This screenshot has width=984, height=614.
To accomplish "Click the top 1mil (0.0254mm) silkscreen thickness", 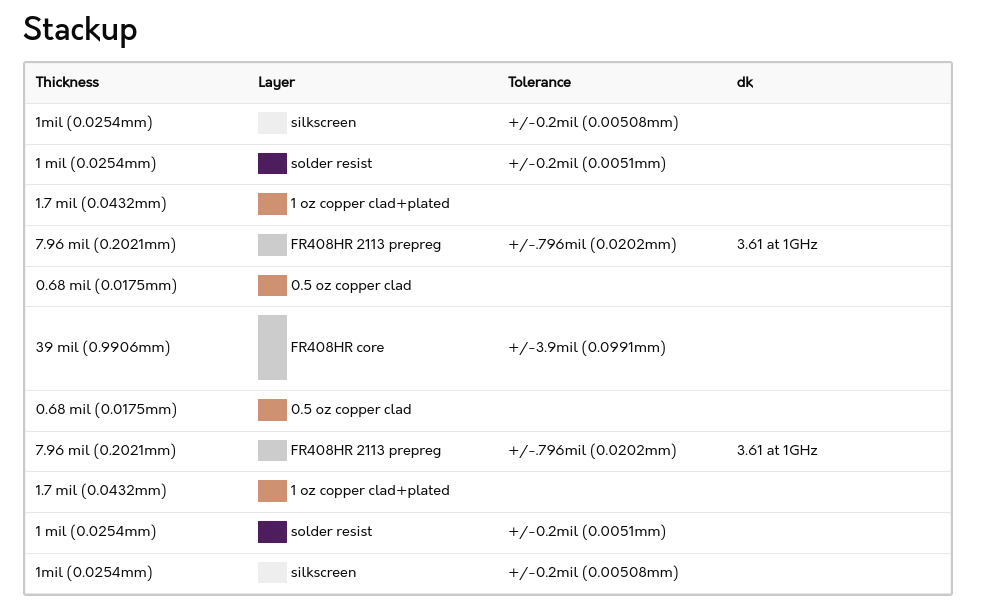I will pyautogui.click(x=94, y=122).
